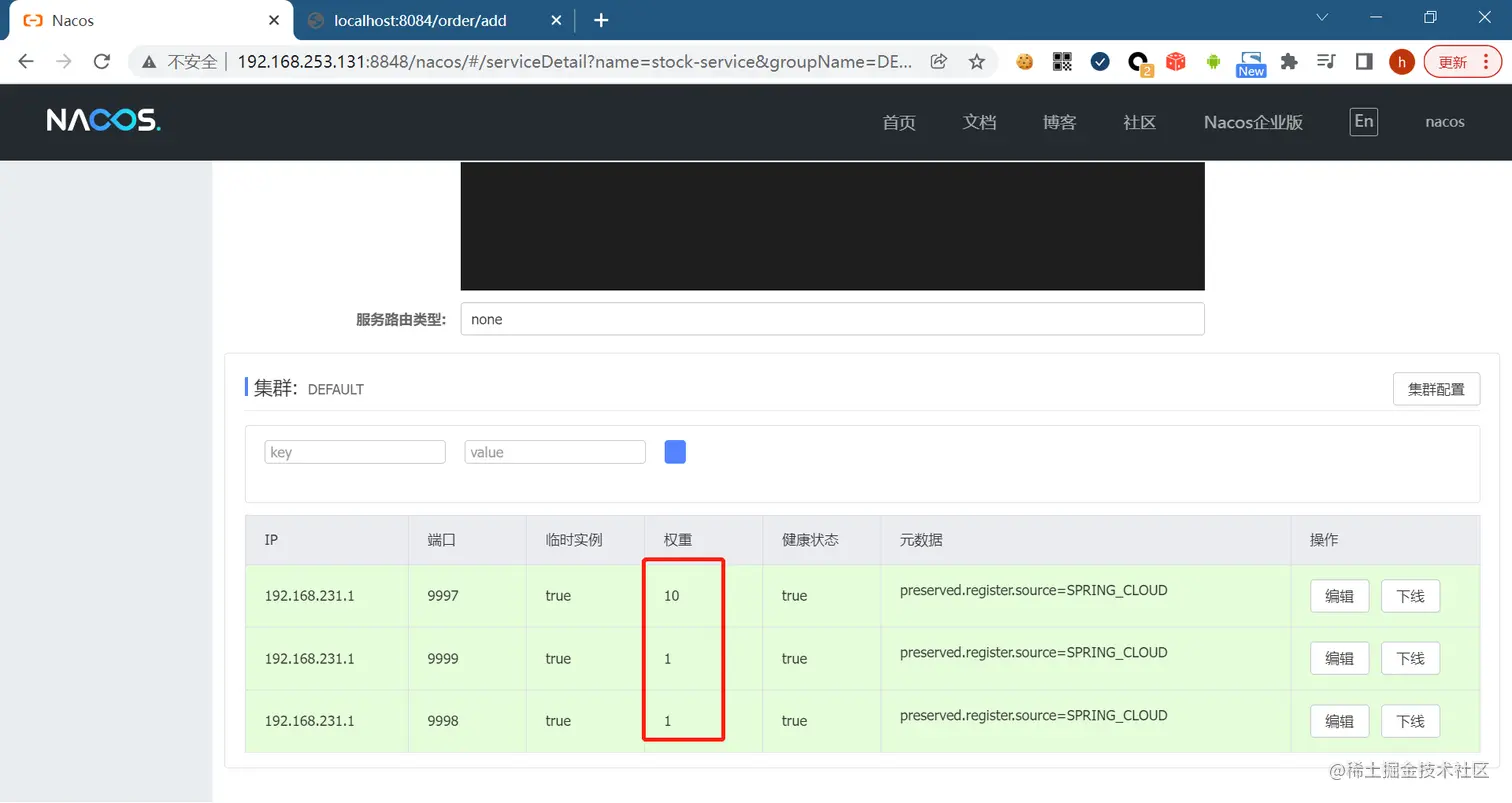
Task: Click the 更新 browser update button
Action: pos(1462,62)
